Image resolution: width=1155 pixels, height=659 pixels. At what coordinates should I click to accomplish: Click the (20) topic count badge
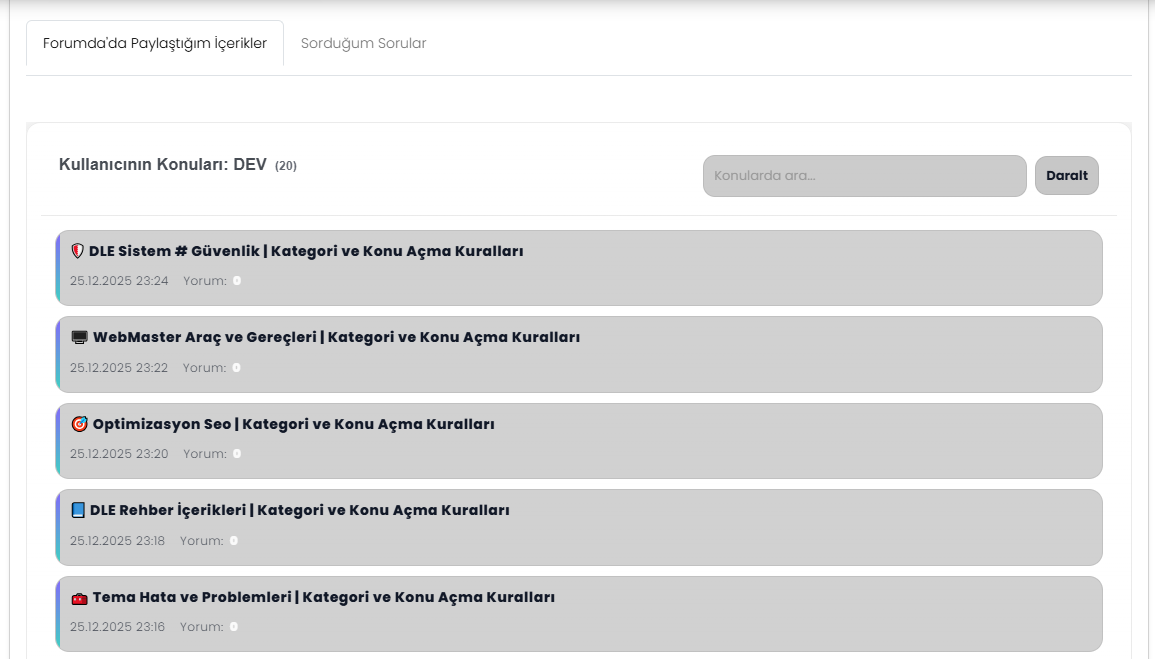click(286, 166)
